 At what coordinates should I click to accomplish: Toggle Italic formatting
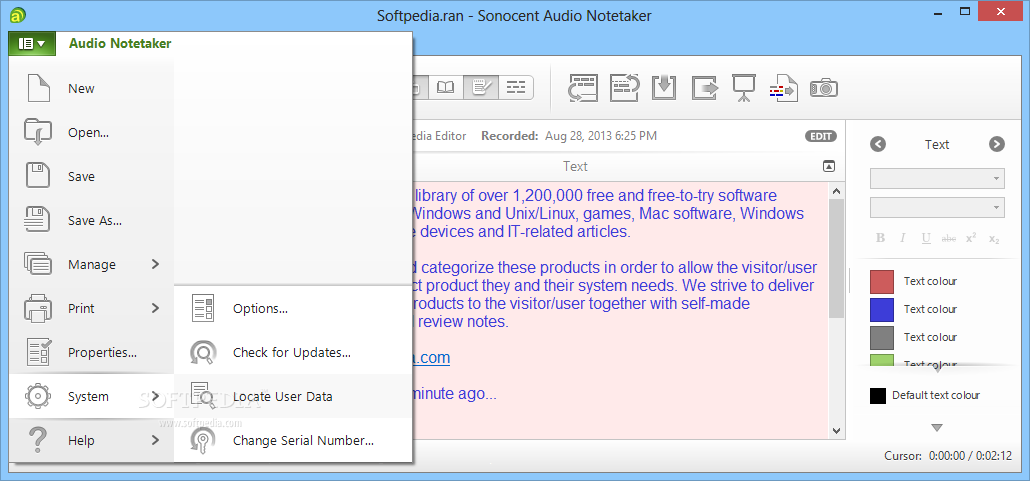[x=903, y=238]
